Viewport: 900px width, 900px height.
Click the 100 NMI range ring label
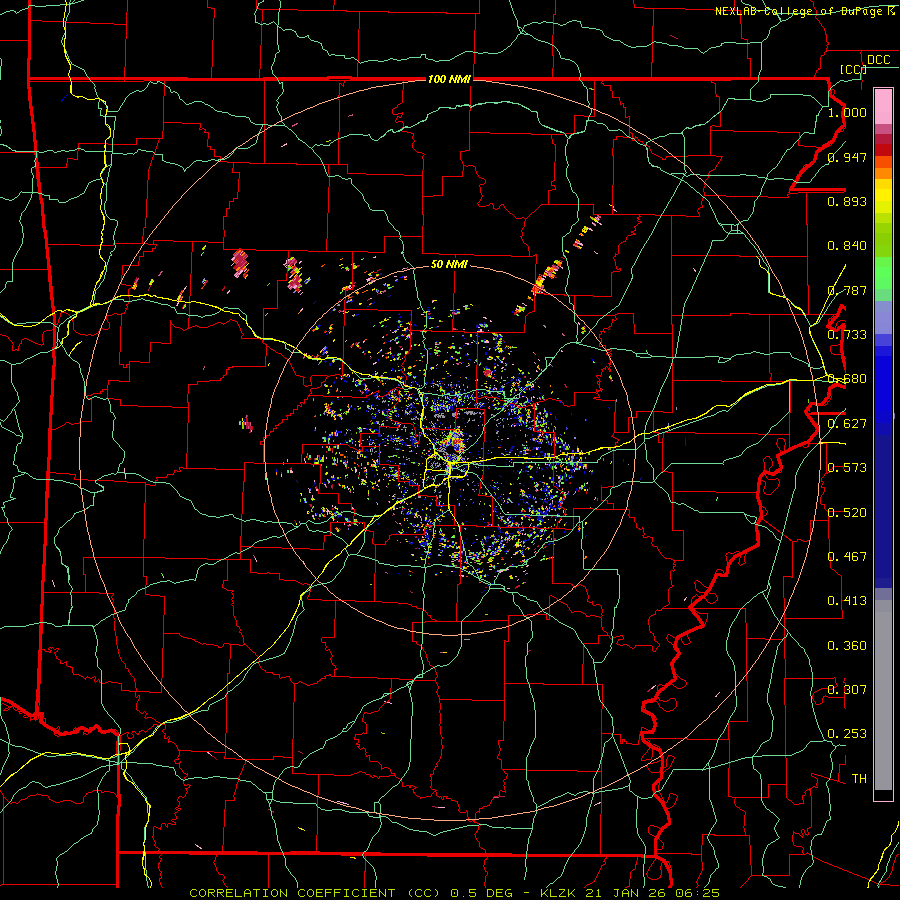point(449,79)
